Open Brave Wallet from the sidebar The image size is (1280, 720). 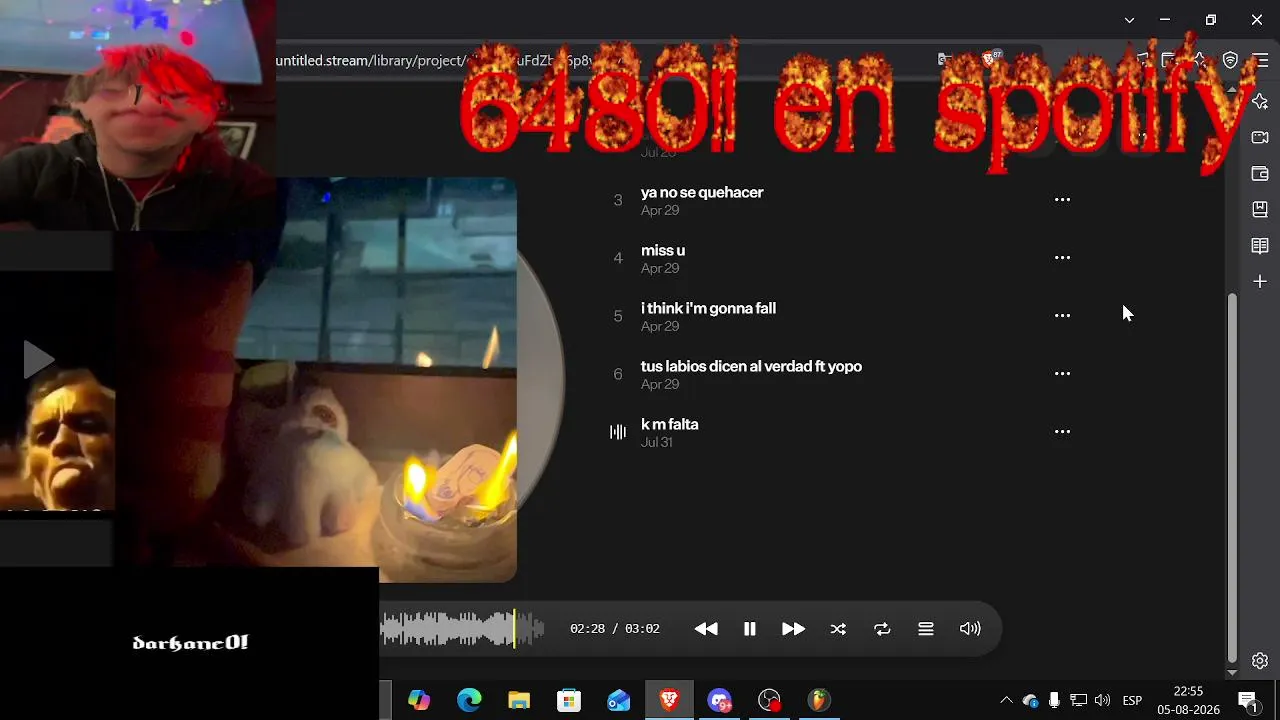[x=1260, y=174]
